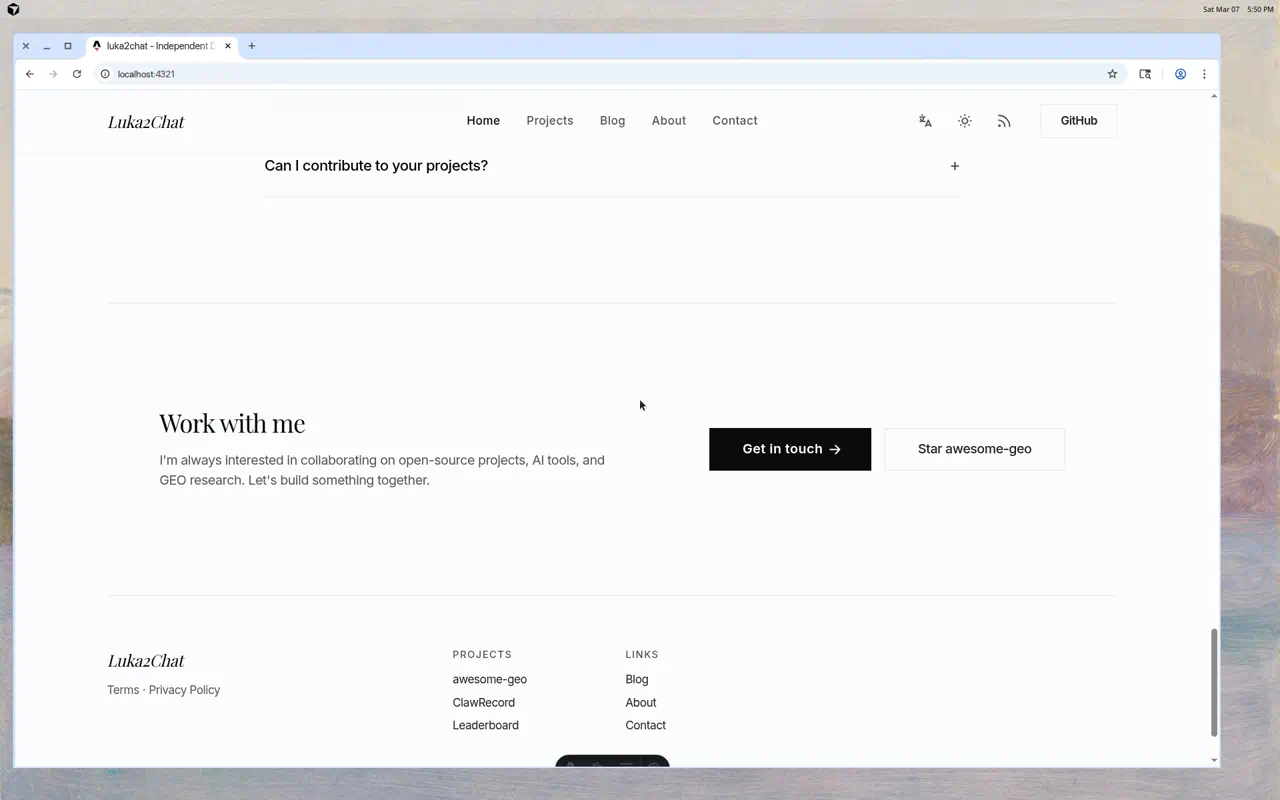Go back using browser back arrow
The image size is (1280, 800).
(30, 74)
